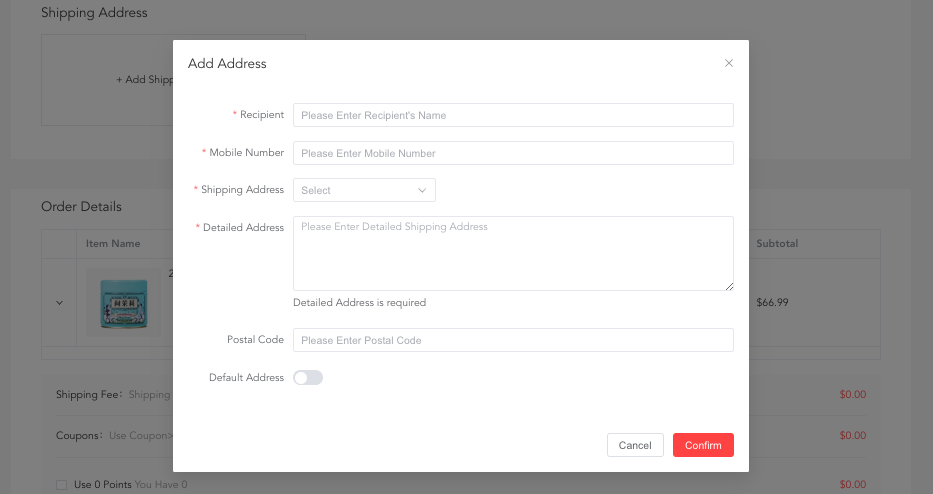Check the Use 0 Points checkbox
Viewport: 933px width, 494px height.
[x=62, y=485]
